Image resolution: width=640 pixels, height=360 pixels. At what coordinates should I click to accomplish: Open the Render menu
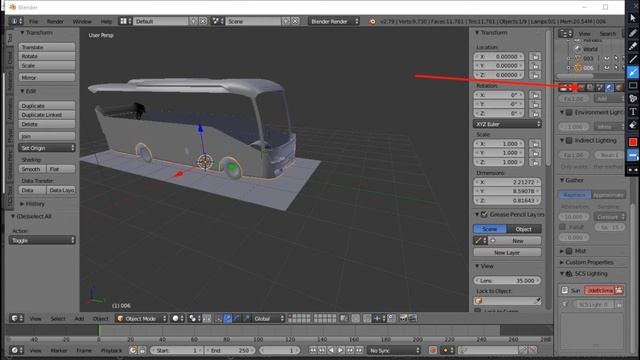[55, 21]
